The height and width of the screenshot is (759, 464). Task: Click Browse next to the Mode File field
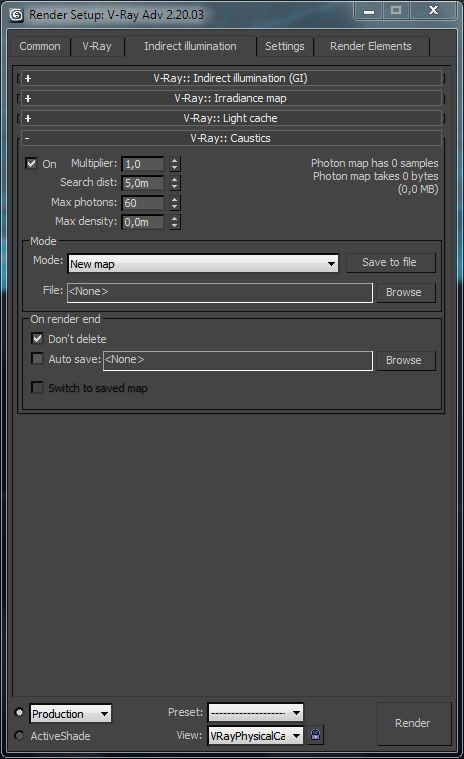point(405,292)
